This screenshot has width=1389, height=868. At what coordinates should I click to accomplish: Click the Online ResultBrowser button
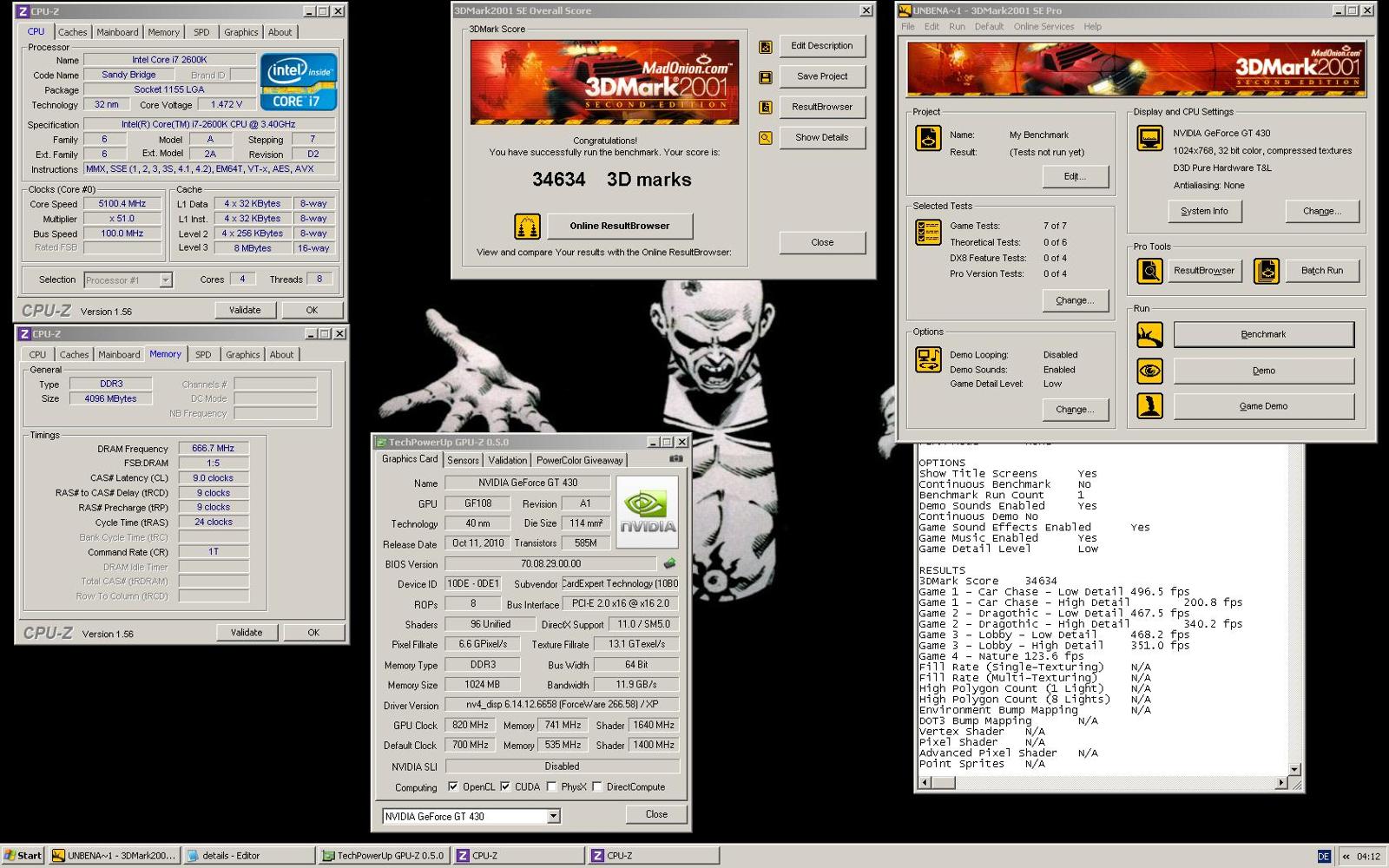[x=619, y=227]
